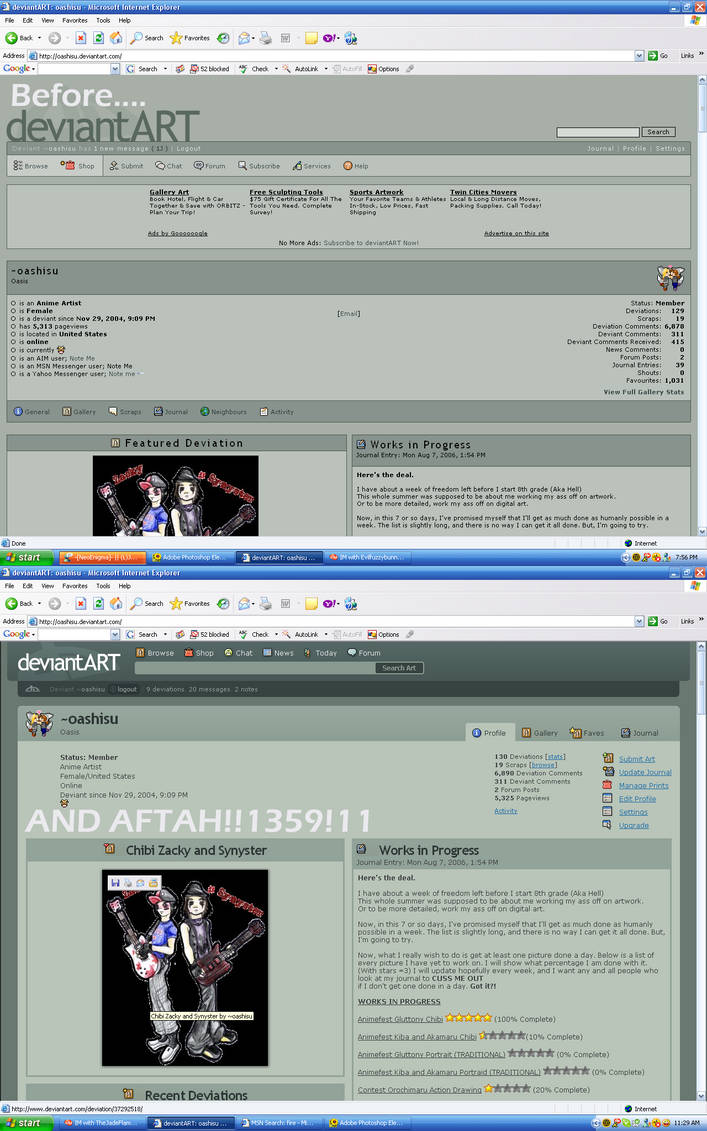This screenshot has height=1131, width=707.
Task: Click Print icon in top browser toolbar
Action: tap(265, 38)
